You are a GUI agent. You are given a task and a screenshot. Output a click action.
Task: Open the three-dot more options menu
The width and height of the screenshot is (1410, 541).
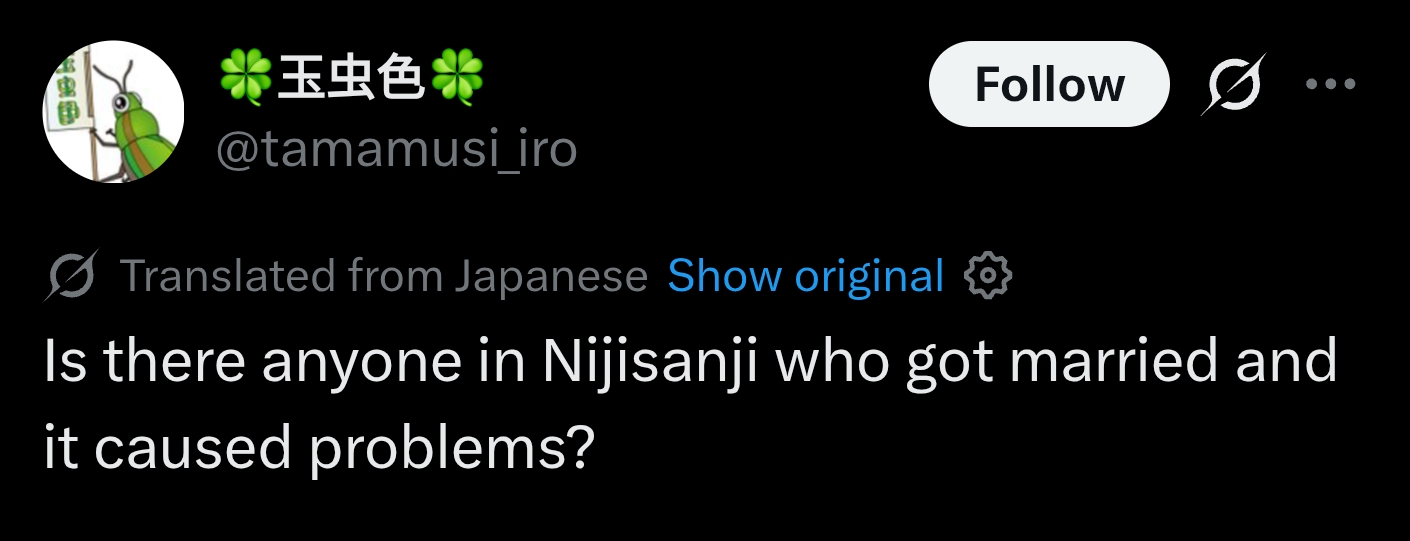(1331, 84)
